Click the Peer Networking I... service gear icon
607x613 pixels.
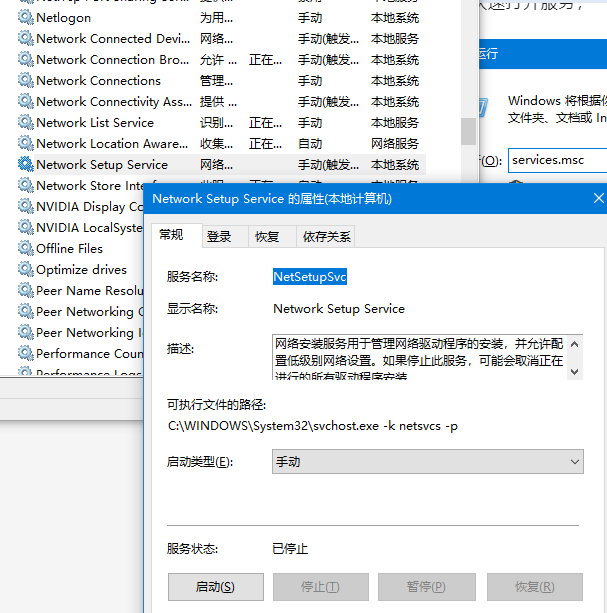(26, 333)
